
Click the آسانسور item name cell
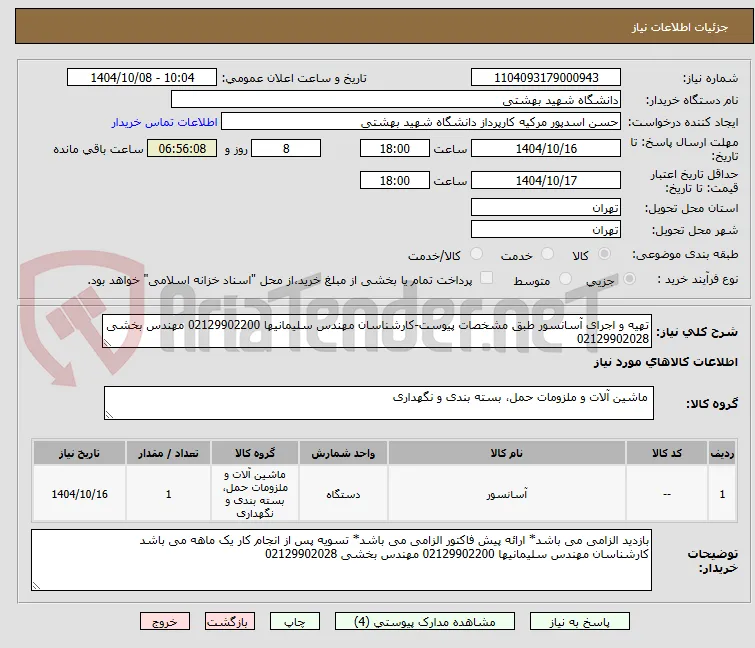507,494
